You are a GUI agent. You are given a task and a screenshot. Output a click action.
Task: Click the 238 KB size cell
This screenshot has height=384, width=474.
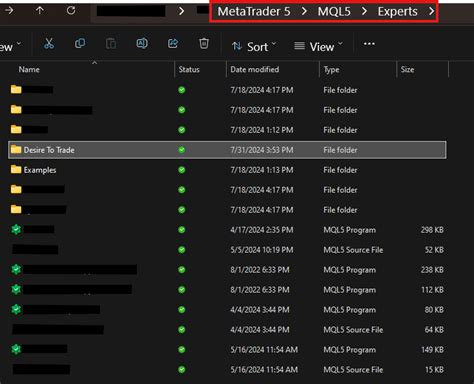pyautogui.click(x=432, y=270)
